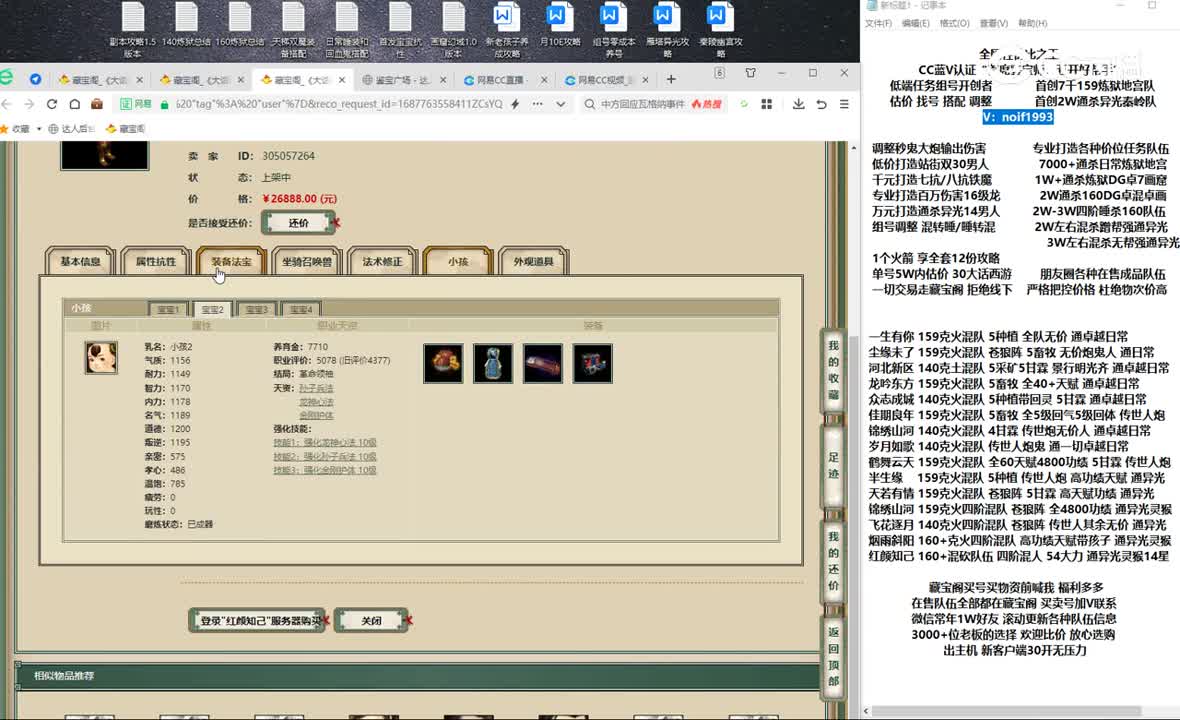Open the 装备法宝 tab
The width and height of the screenshot is (1180, 720).
point(231,262)
